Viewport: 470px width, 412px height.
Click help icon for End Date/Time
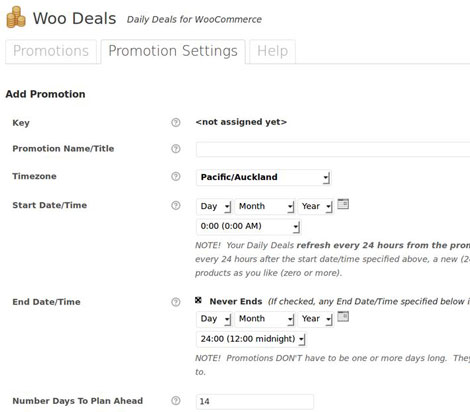pos(176,302)
